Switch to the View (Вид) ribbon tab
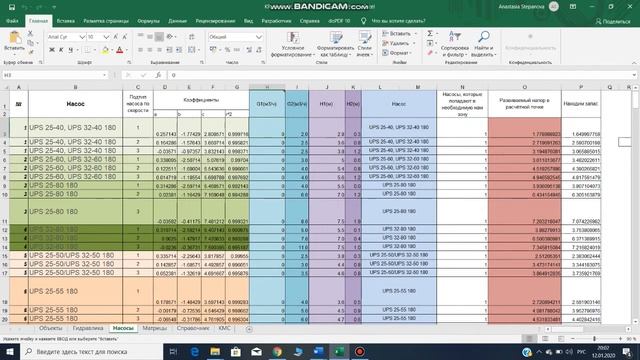Viewport: 640px width, 360px height. (x=248, y=21)
